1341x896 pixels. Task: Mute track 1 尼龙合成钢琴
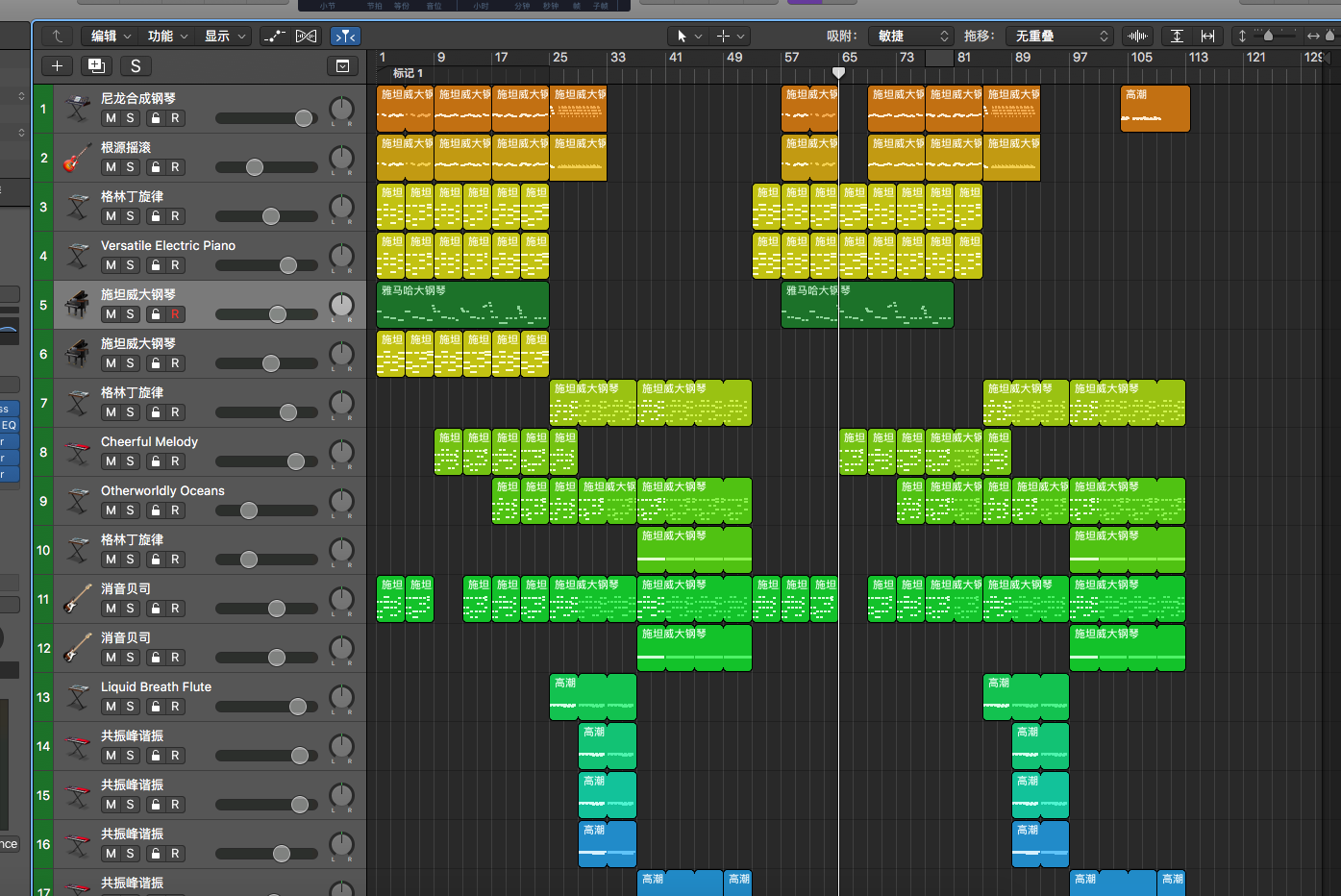(111, 118)
